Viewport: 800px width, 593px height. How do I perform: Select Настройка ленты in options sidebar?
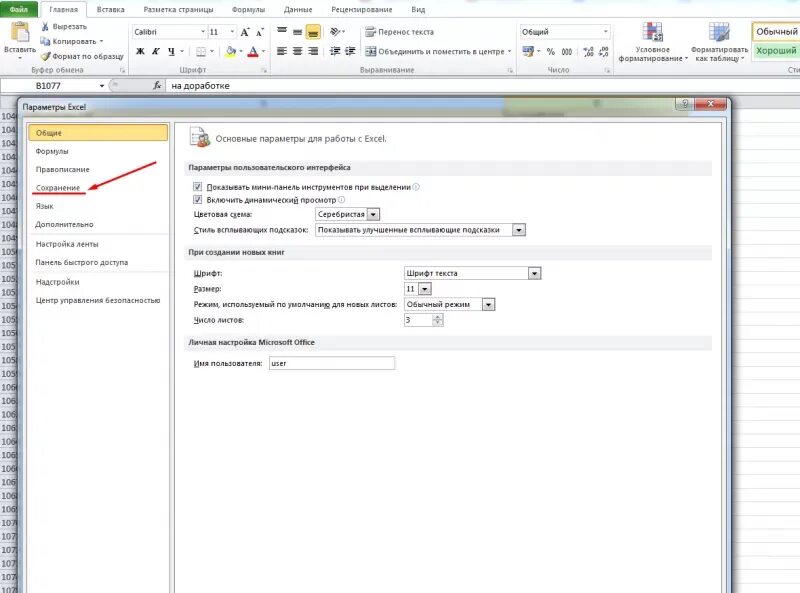tap(67, 244)
